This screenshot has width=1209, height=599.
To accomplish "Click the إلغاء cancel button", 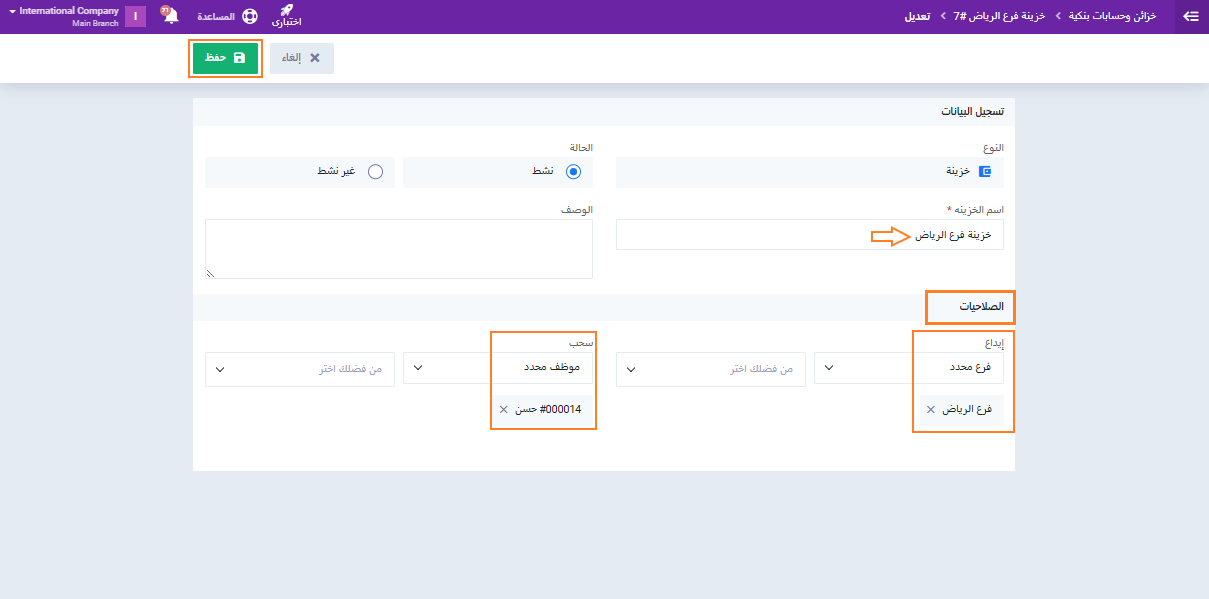I will coord(301,58).
